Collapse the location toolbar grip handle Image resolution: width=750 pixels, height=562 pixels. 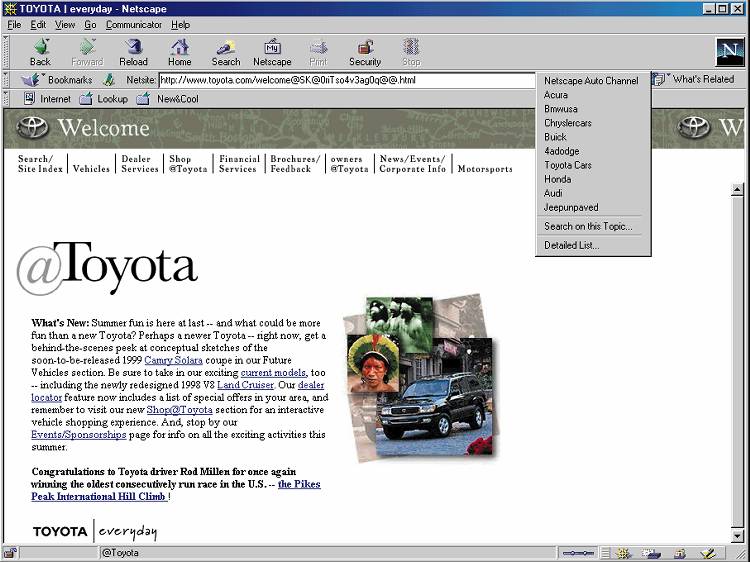click(5, 79)
